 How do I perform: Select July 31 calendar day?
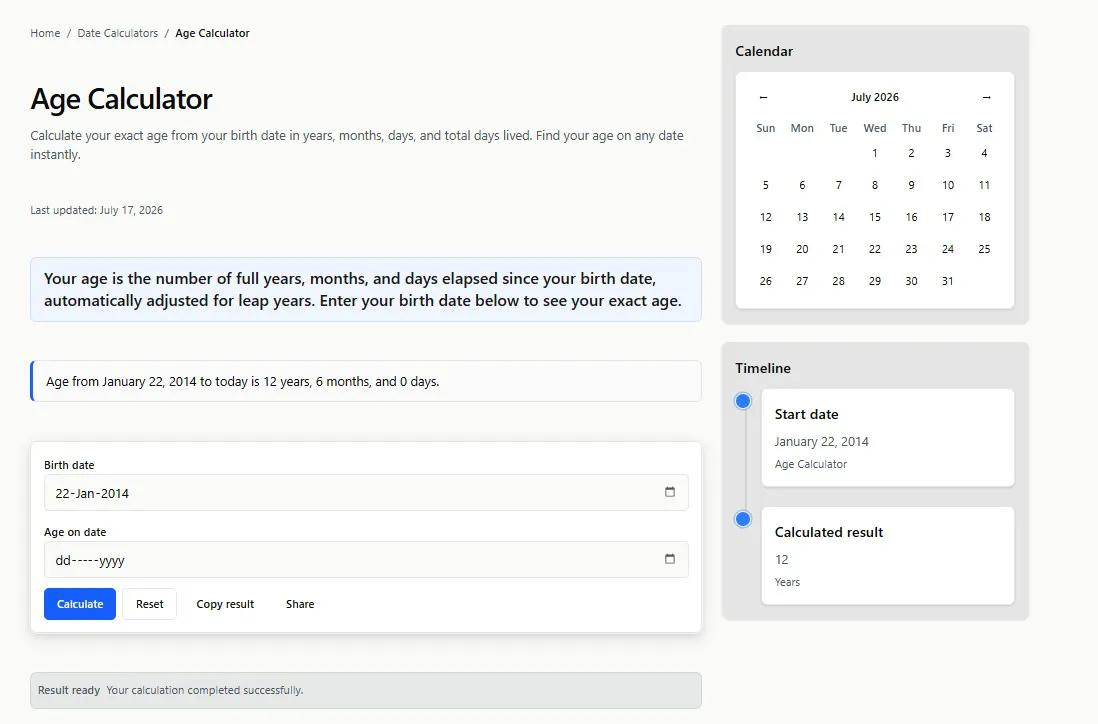pyautogui.click(x=947, y=281)
